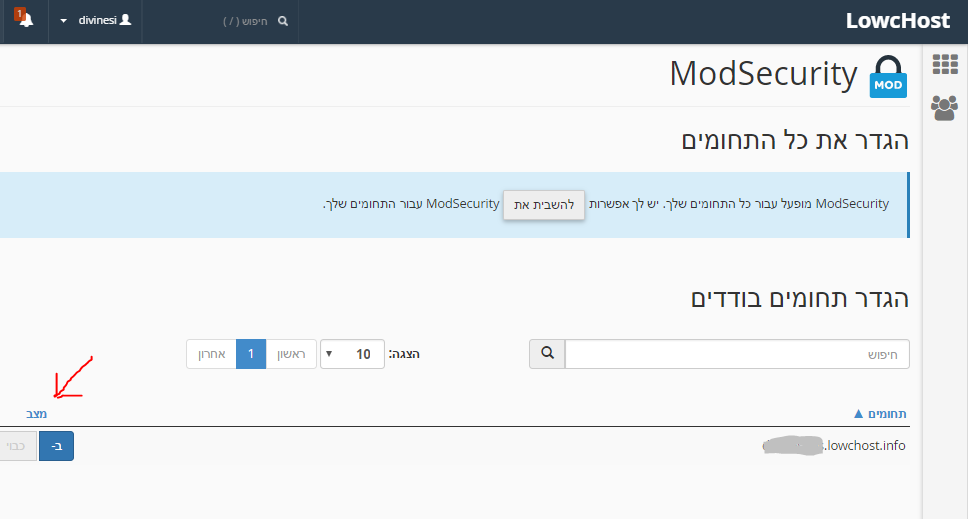Click the magnifier icon in top bar
The height and width of the screenshot is (519, 968).
[283, 21]
